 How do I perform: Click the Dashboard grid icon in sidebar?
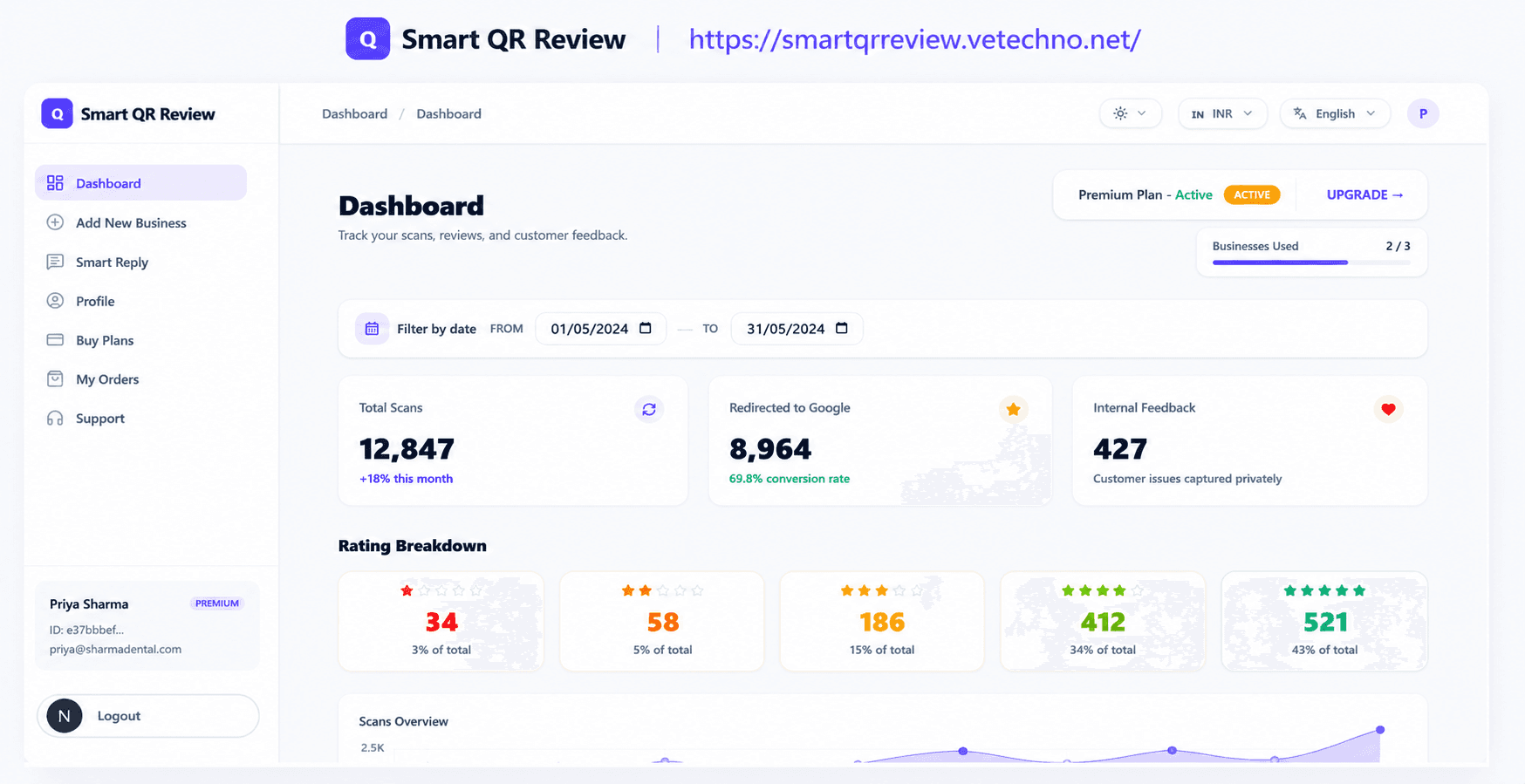point(55,183)
